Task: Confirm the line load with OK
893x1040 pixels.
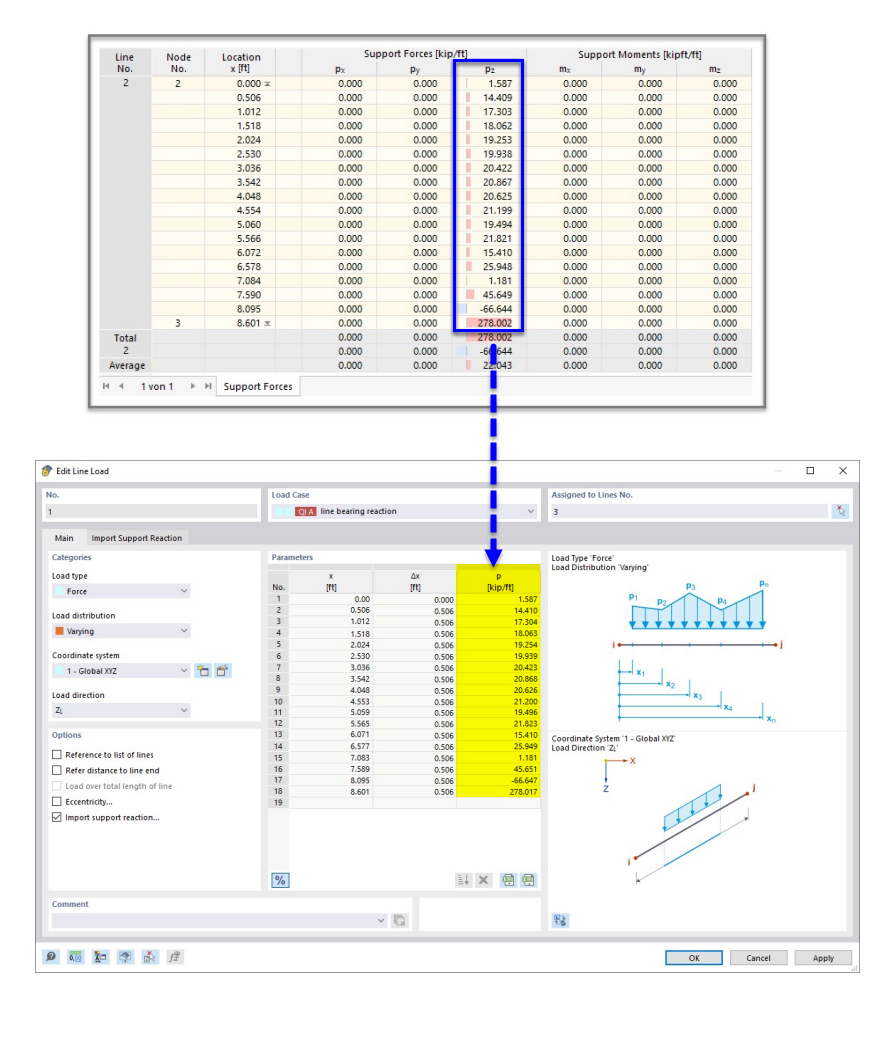Action: [x=693, y=957]
